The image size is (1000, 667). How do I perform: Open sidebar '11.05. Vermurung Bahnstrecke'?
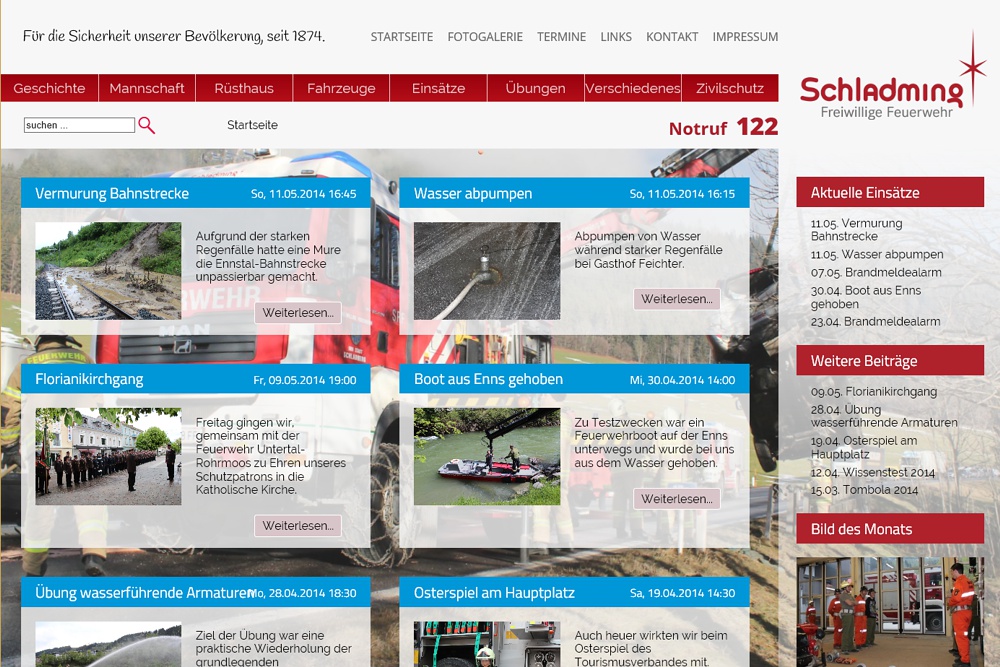coord(857,230)
